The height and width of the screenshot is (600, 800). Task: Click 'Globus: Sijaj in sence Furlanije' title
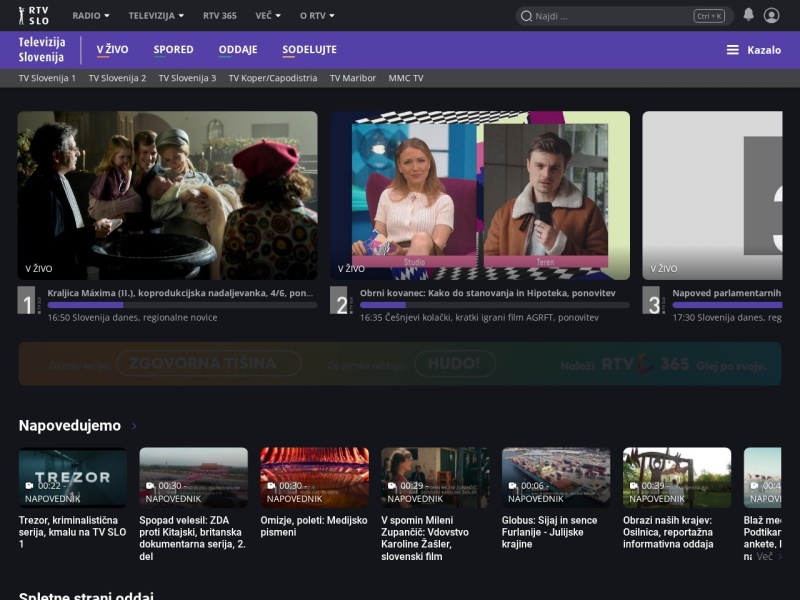pyautogui.click(x=549, y=532)
